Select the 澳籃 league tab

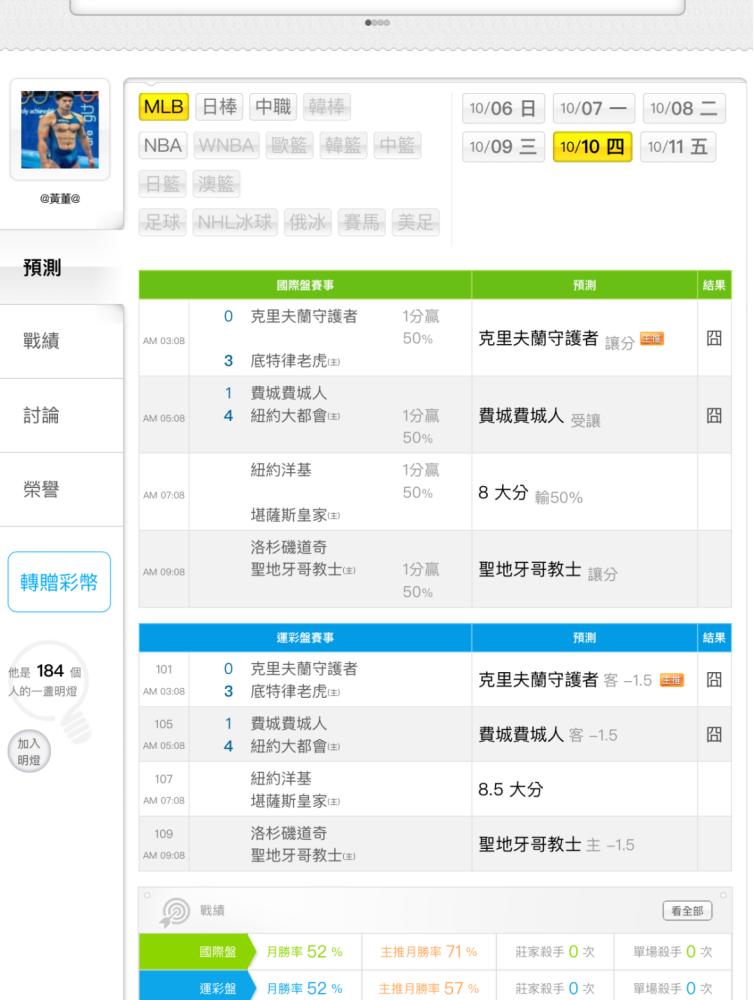pyautogui.click(x=216, y=184)
